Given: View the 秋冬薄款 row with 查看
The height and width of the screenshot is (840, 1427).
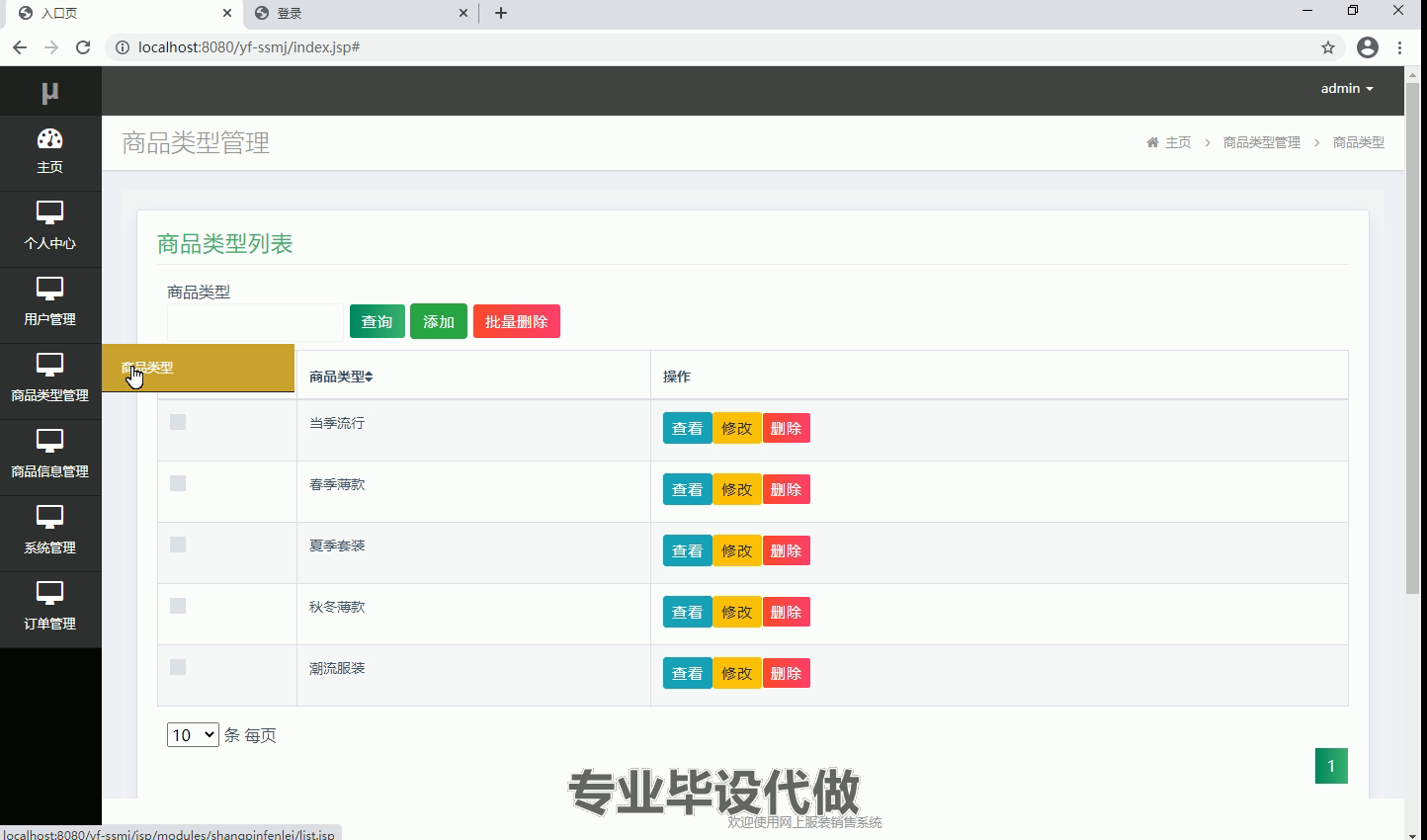Looking at the screenshot, I should [x=688, y=612].
